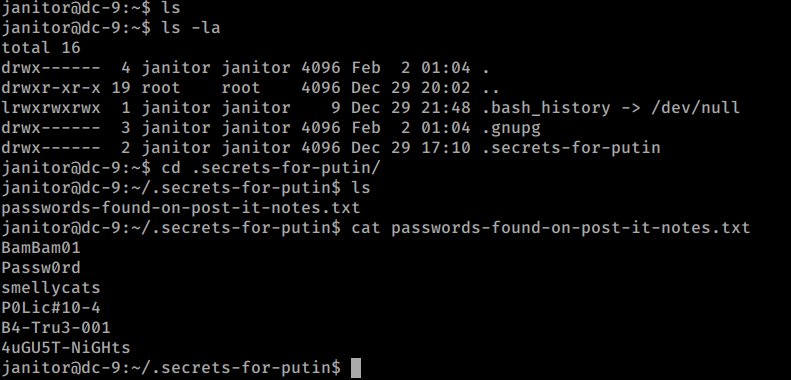
Task: Click the lrwxrwxrwx permissions string
Action: tap(51, 107)
